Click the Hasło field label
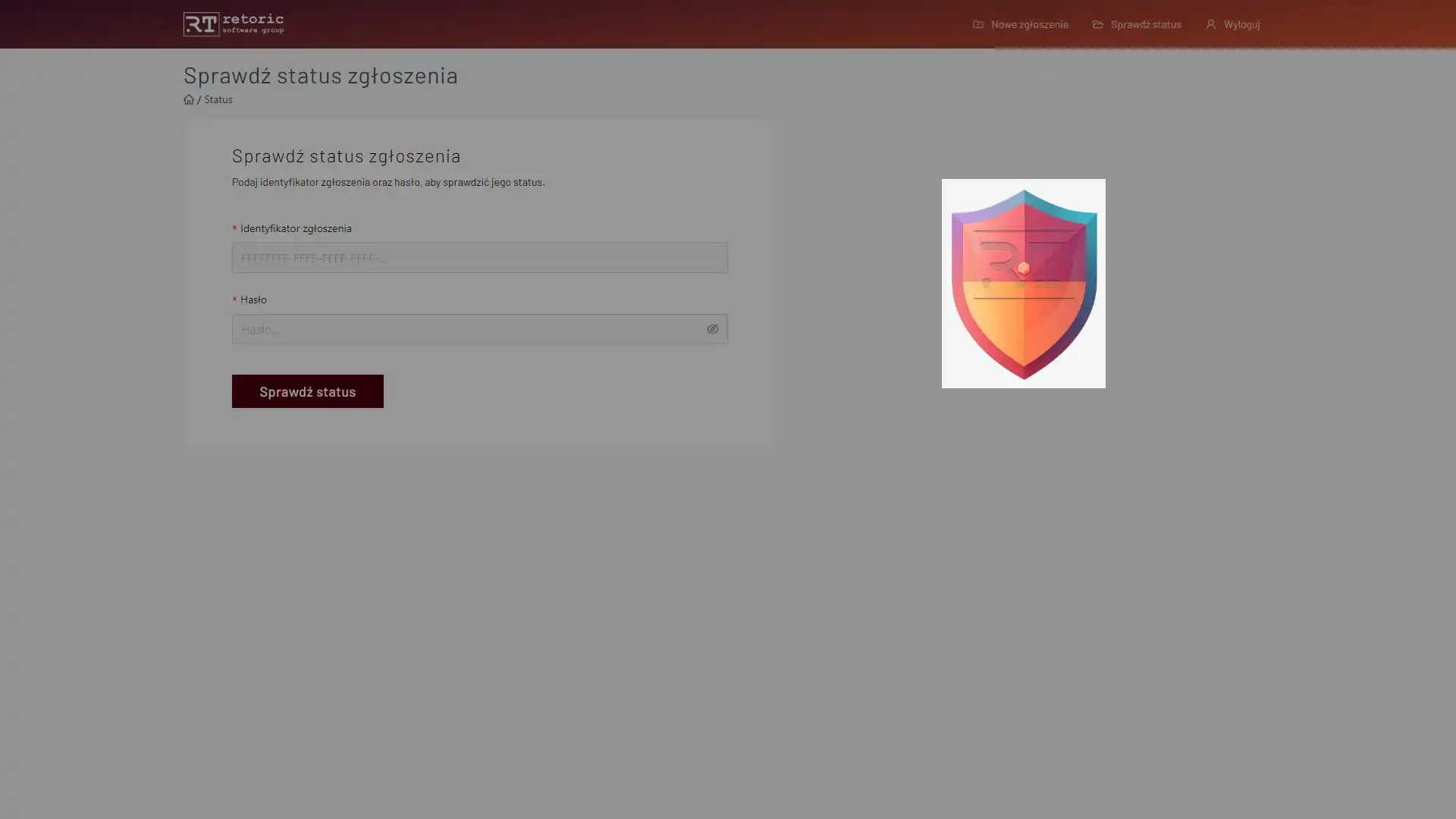The image size is (1456, 819). (x=253, y=300)
